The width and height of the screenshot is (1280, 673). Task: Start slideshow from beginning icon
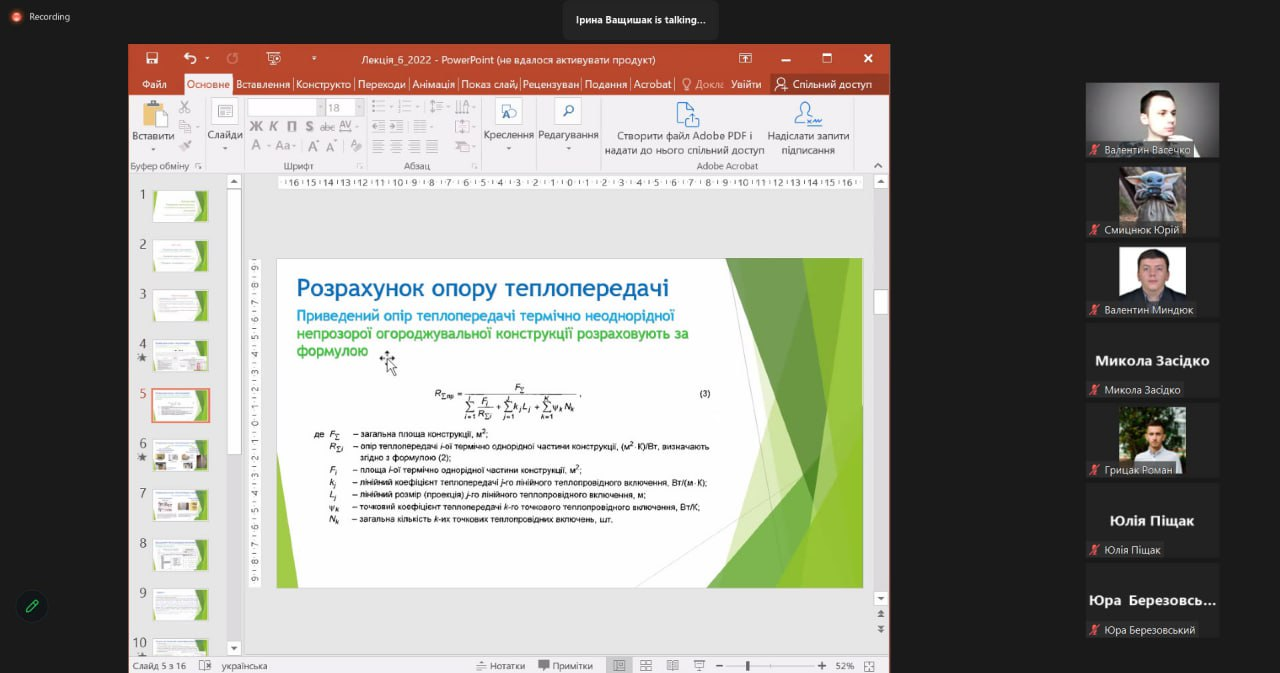point(273,58)
